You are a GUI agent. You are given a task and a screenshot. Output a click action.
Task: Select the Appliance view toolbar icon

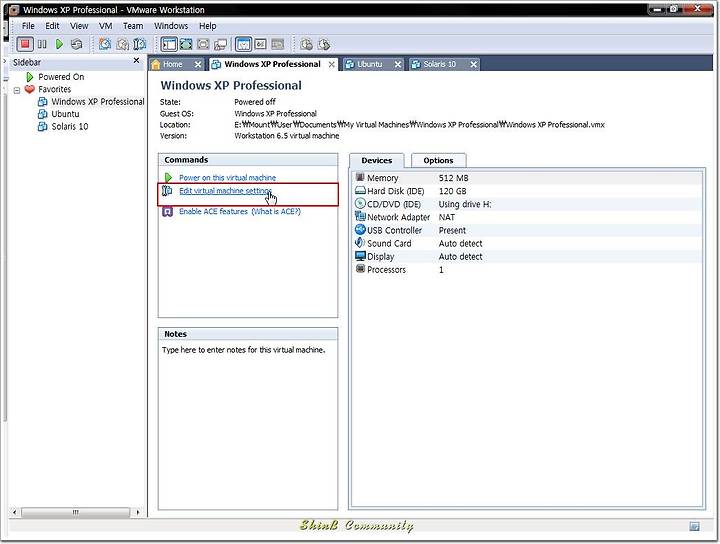coord(260,44)
